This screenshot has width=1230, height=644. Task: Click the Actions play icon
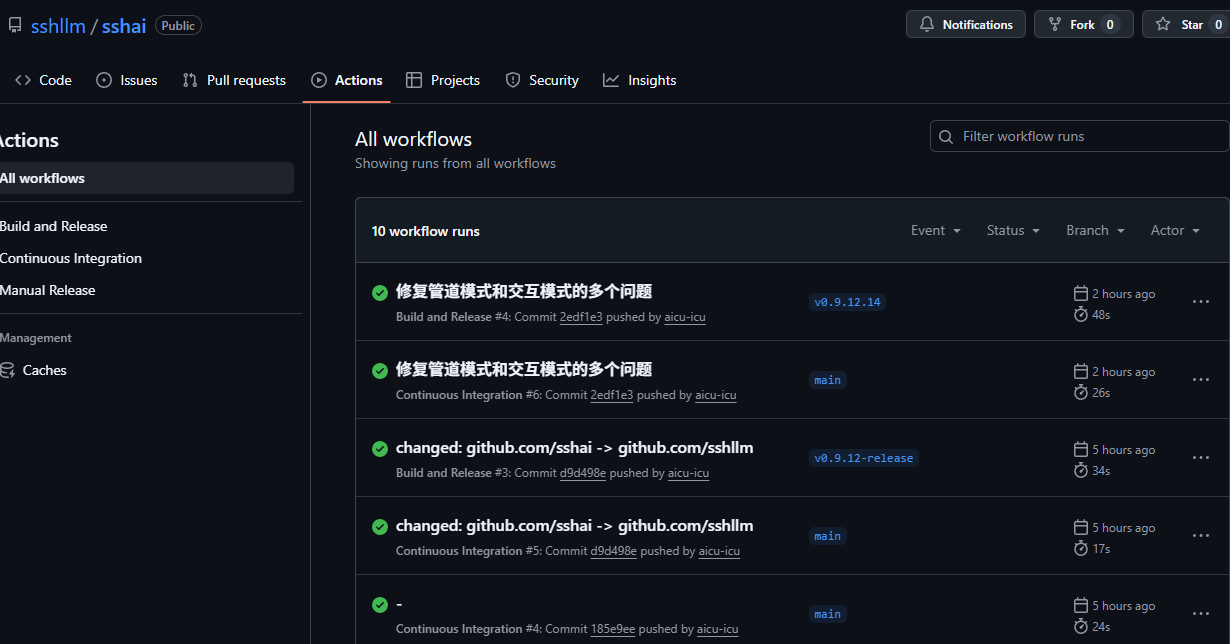319,80
